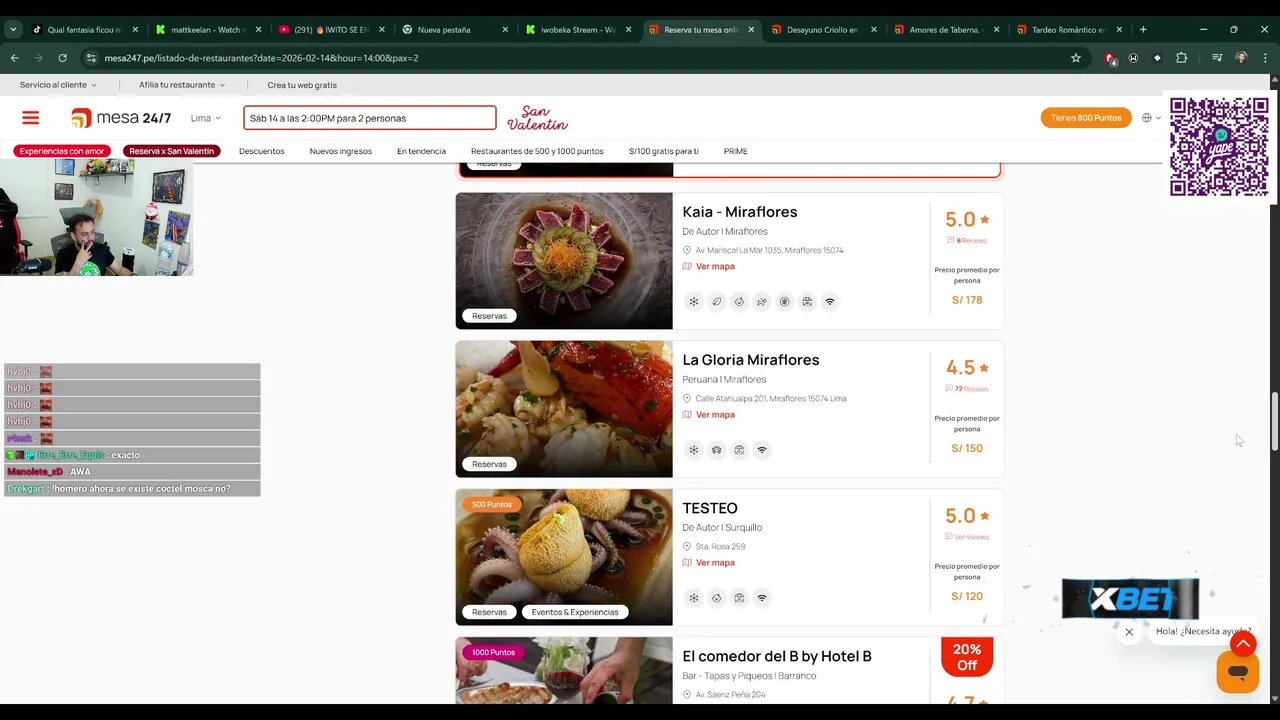Click the air conditioning icon for Kaia
This screenshot has height=720, width=1280.
(x=693, y=301)
